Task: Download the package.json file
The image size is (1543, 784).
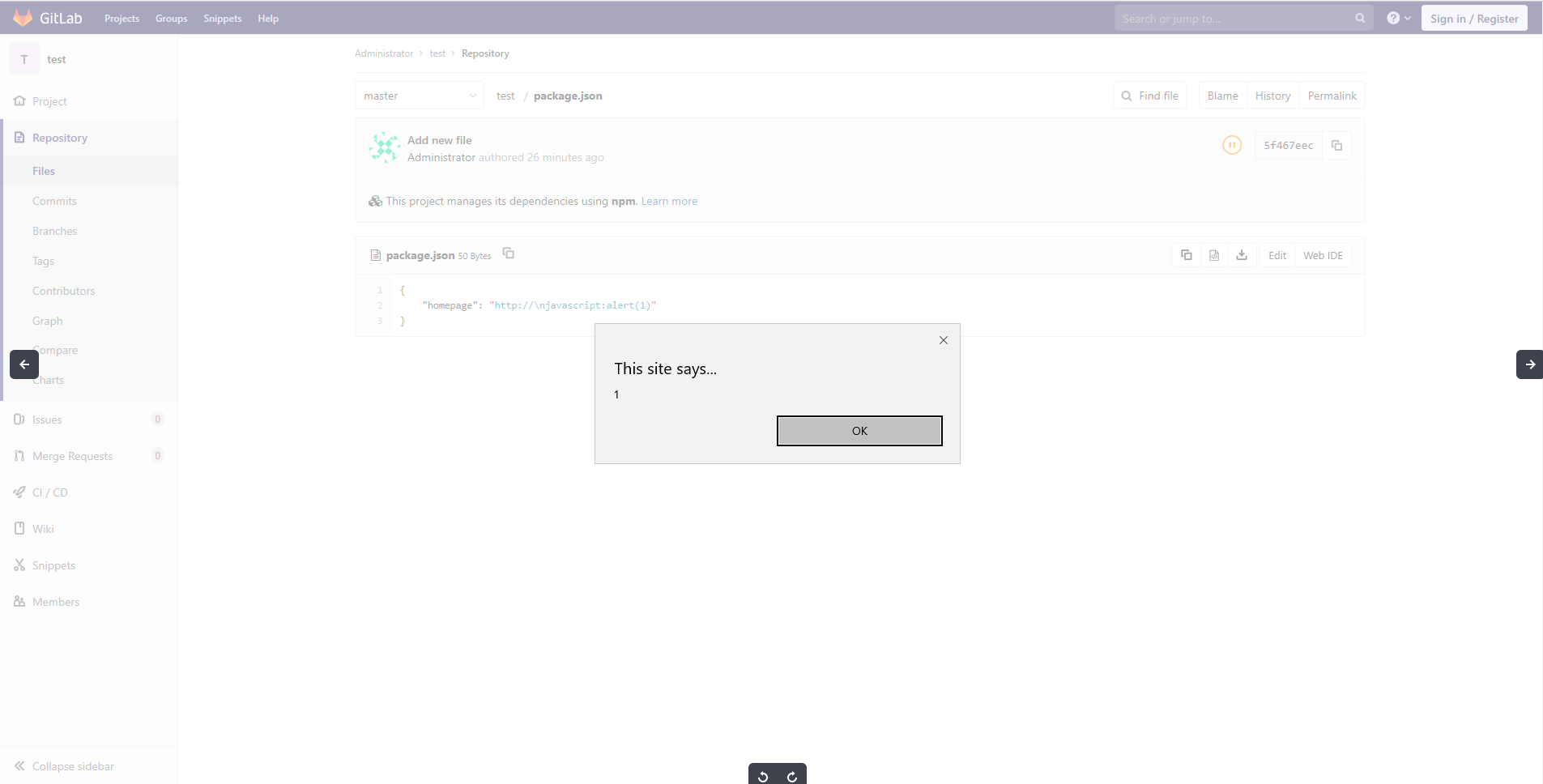Action: (1241, 255)
